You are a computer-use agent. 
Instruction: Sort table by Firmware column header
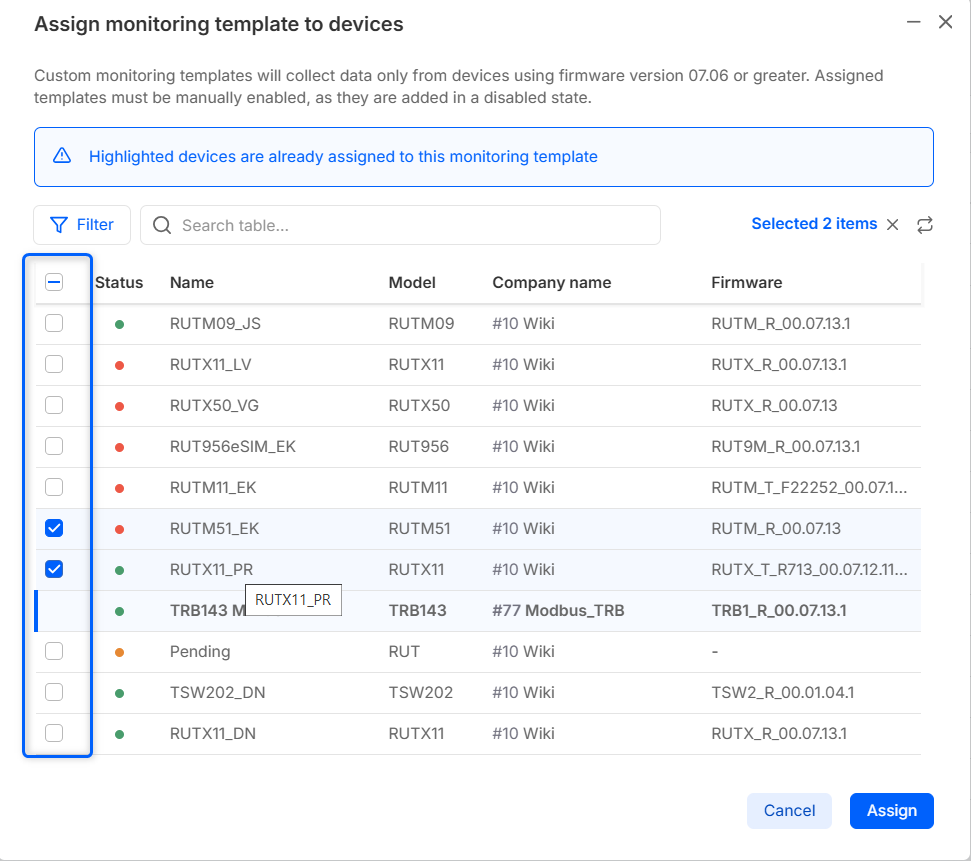(746, 283)
